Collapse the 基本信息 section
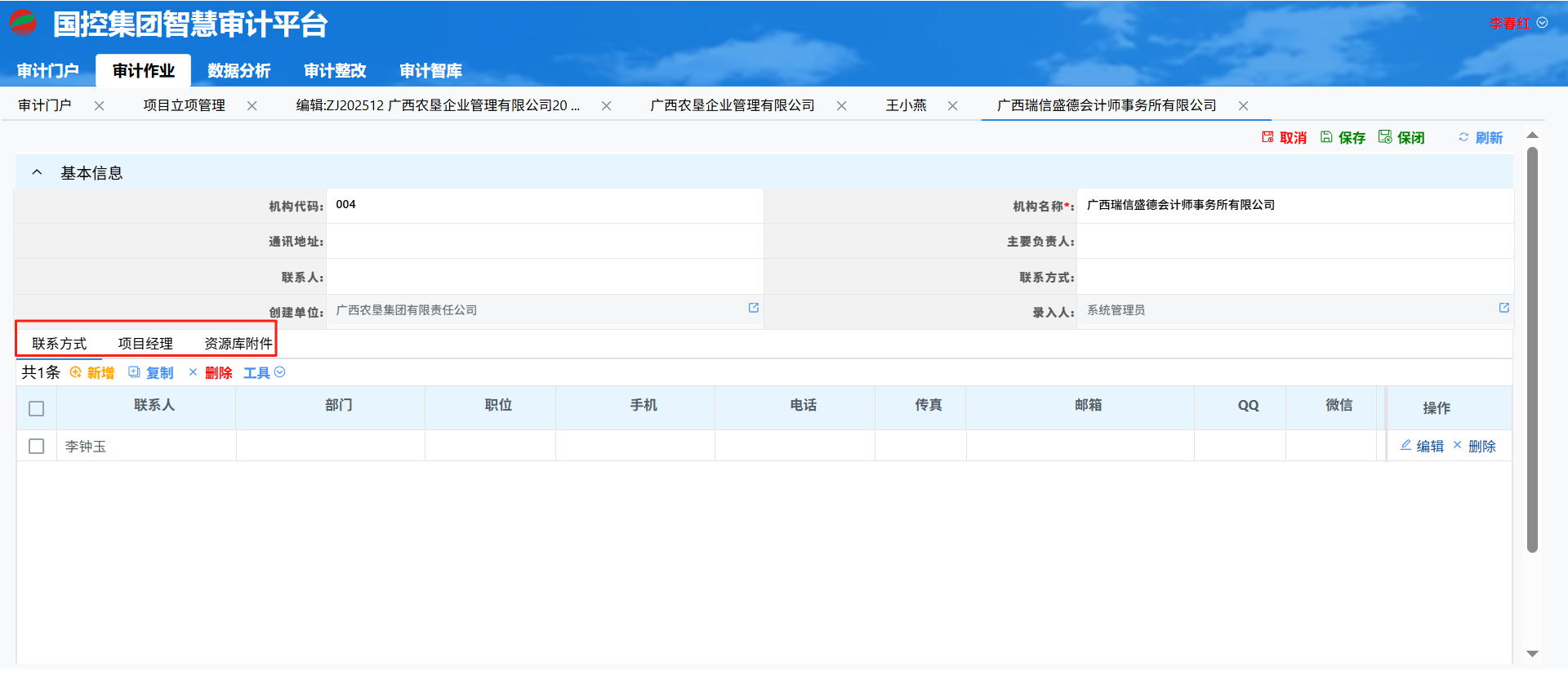Image resolution: width=1568 pixels, height=685 pixels. click(x=37, y=172)
